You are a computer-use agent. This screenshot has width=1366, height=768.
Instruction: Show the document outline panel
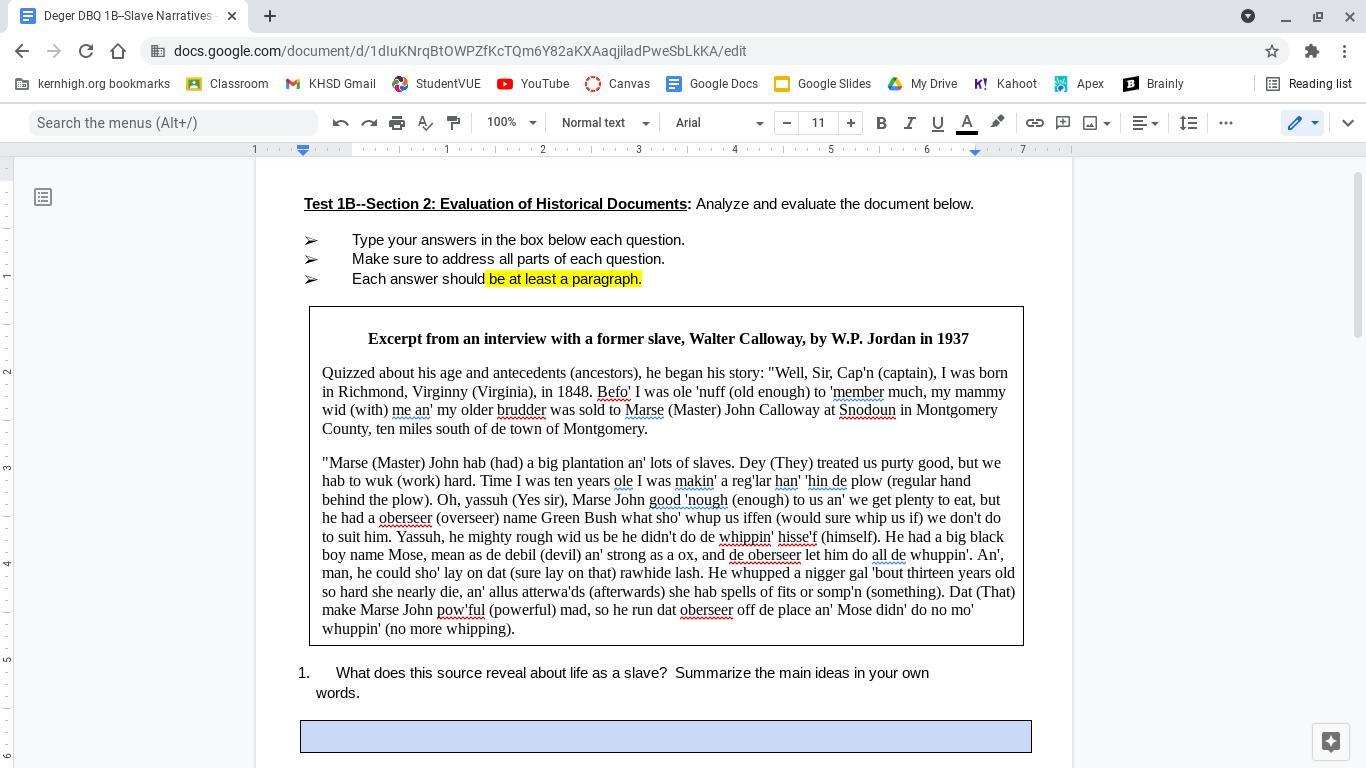pyautogui.click(x=43, y=197)
